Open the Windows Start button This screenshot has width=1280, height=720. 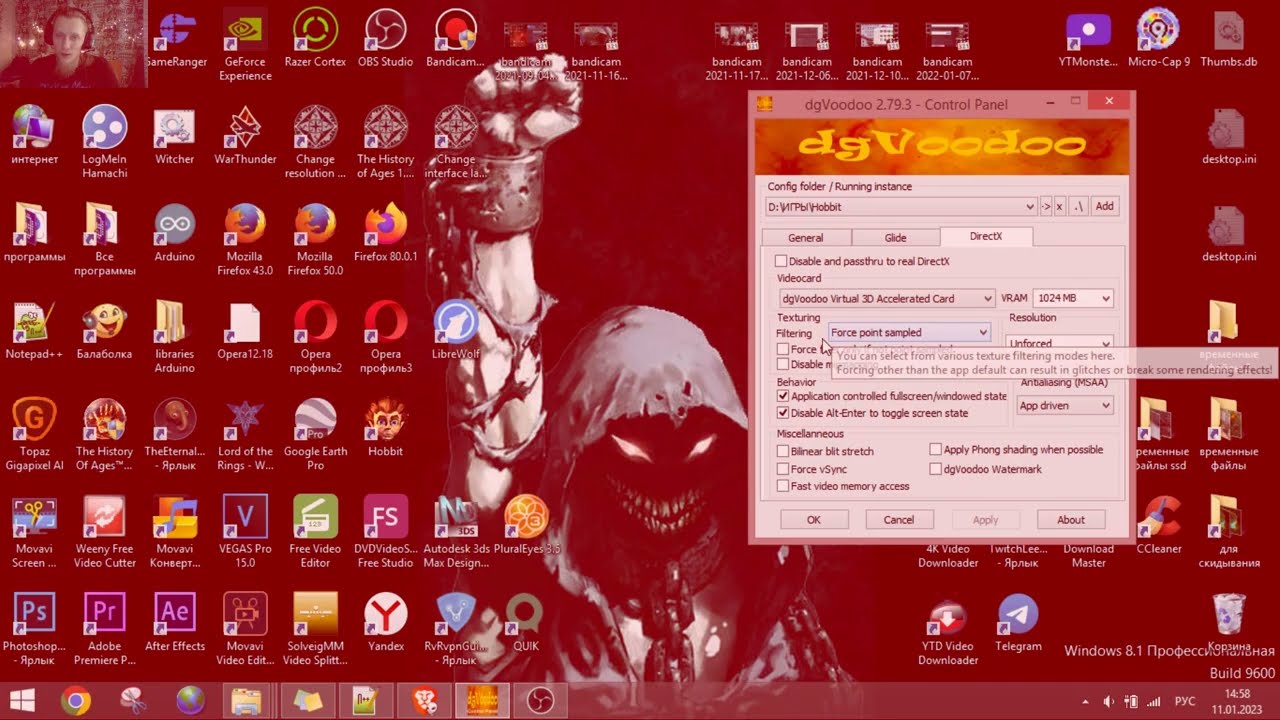[x=22, y=700]
